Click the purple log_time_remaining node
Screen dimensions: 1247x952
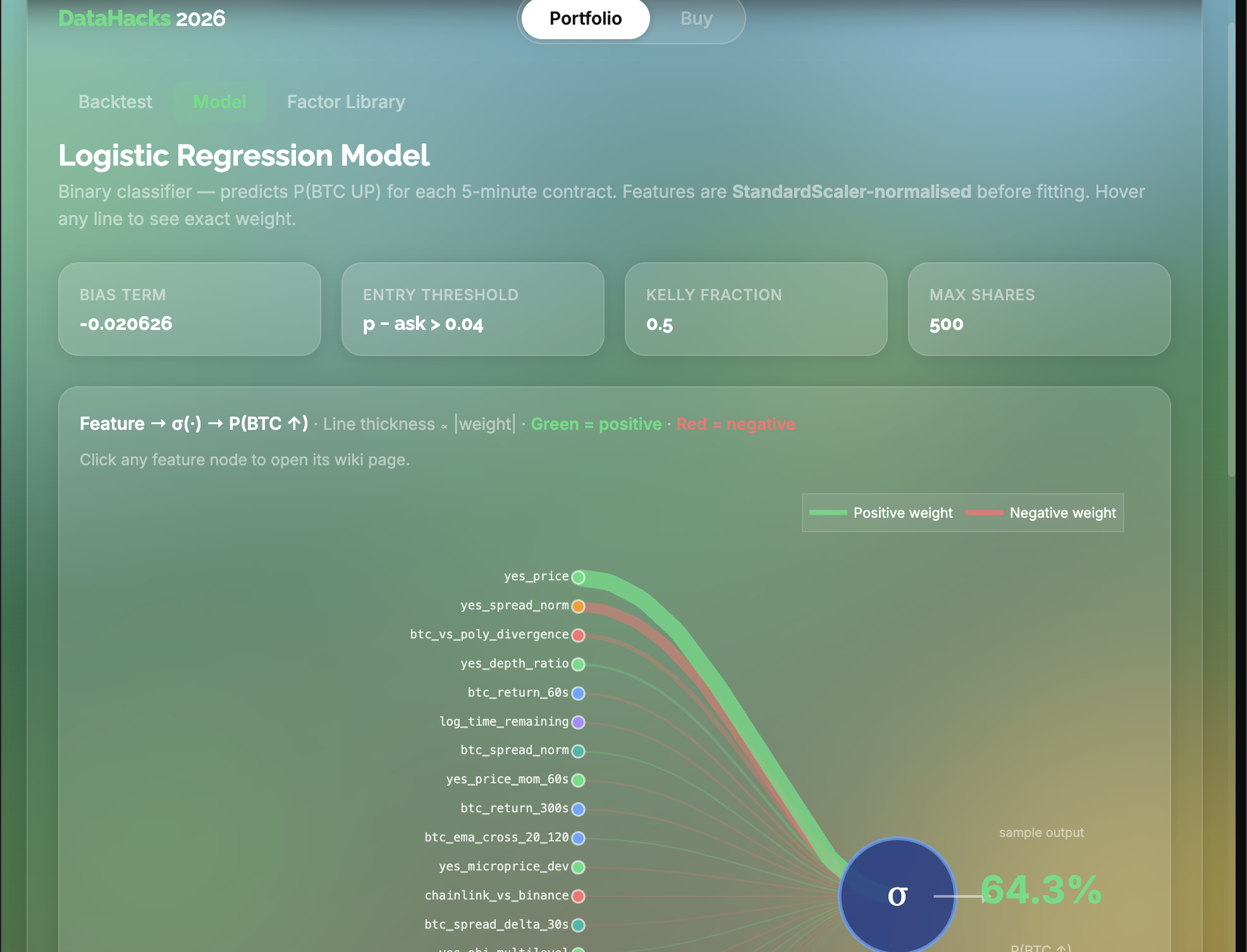(578, 722)
